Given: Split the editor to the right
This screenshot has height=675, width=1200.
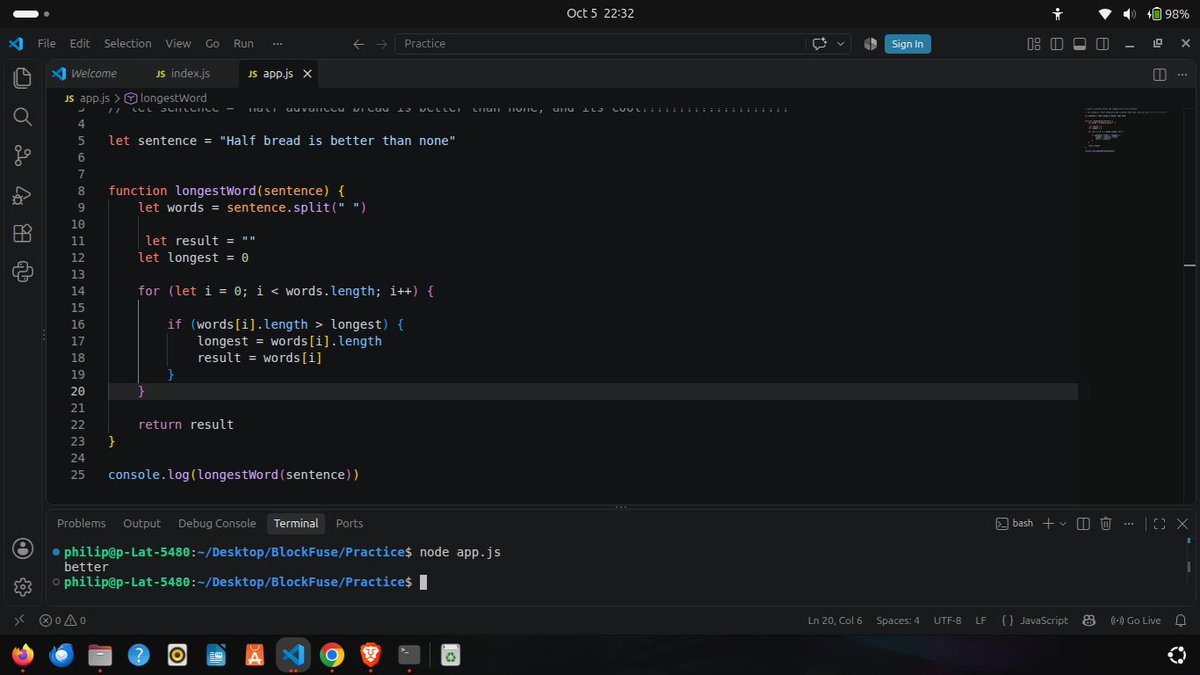Looking at the screenshot, I should pyautogui.click(x=1160, y=74).
